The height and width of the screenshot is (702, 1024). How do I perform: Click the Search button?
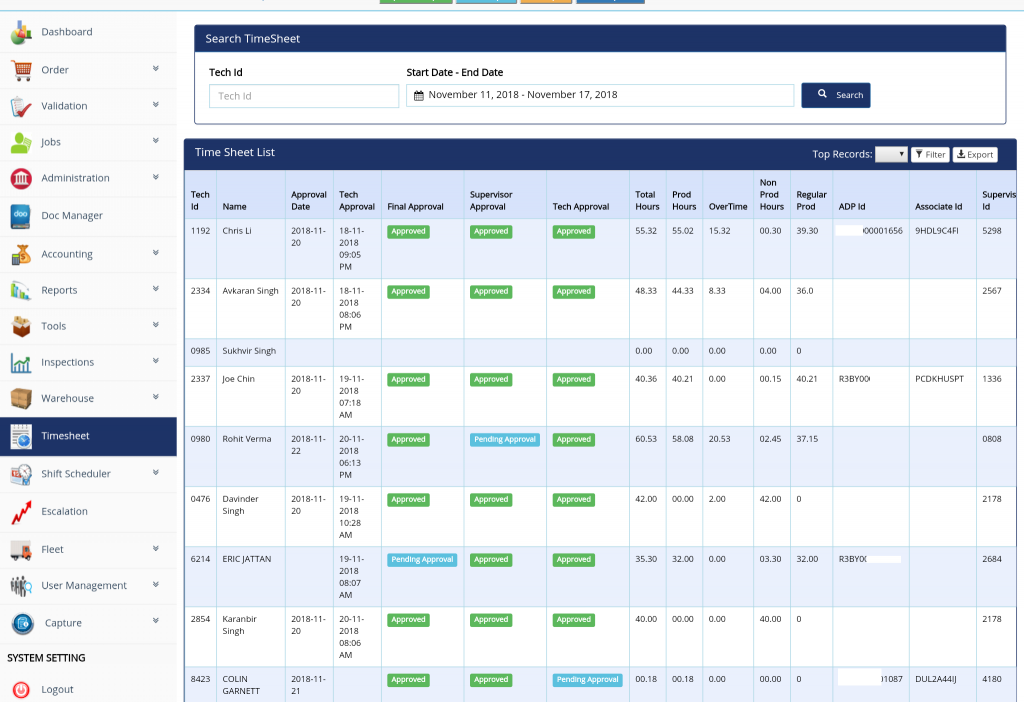coord(835,94)
